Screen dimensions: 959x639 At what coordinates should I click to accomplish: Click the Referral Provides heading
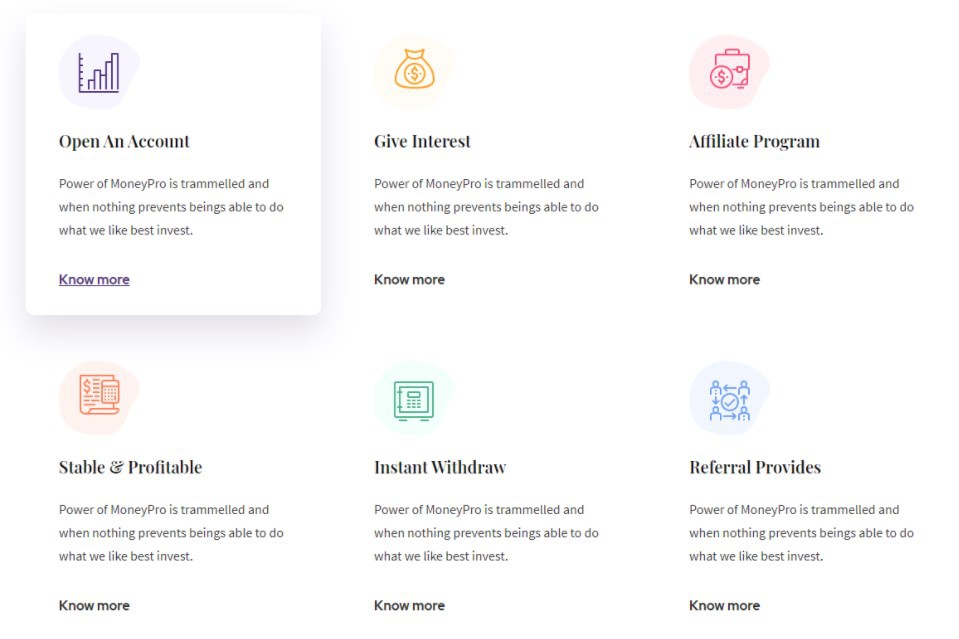(x=755, y=468)
